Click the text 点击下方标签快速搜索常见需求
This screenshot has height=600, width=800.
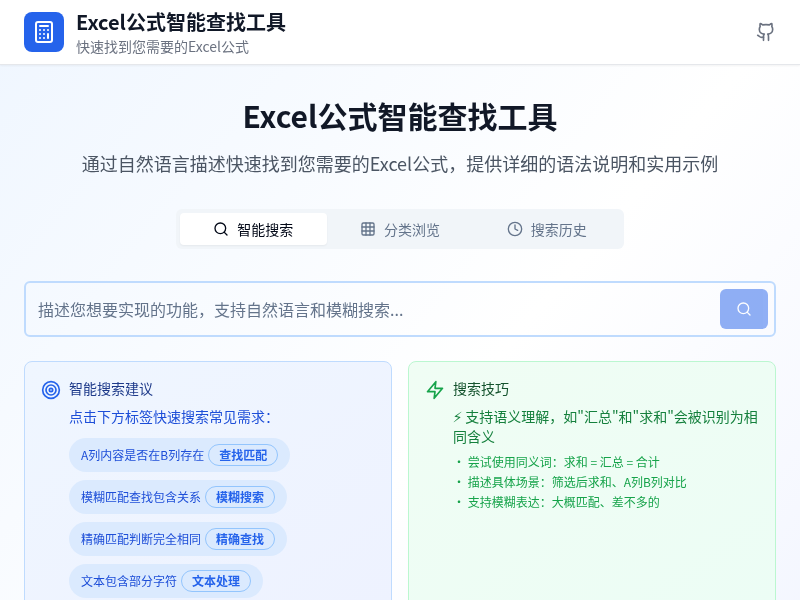pos(170,417)
